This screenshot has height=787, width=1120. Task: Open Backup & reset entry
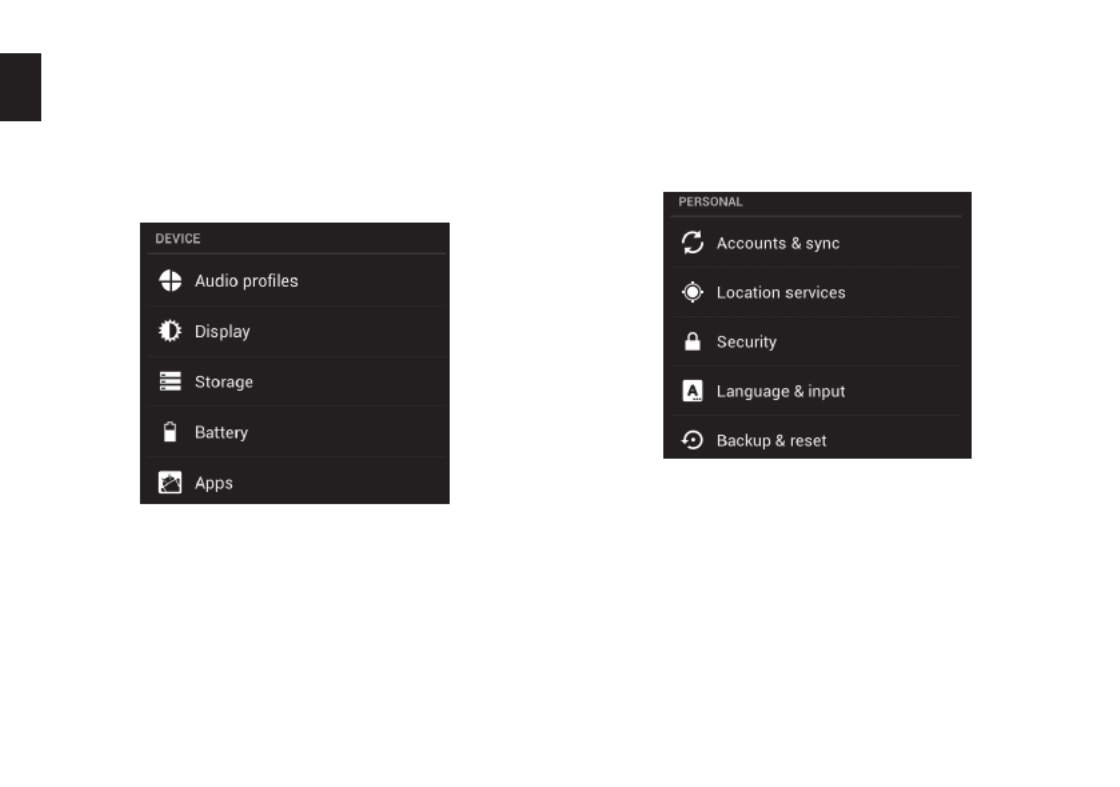(816, 437)
